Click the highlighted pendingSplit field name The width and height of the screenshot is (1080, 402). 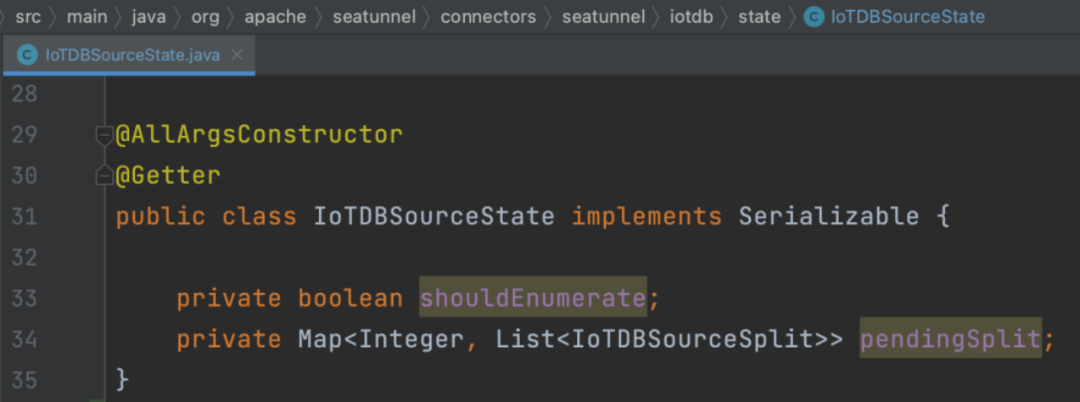951,339
